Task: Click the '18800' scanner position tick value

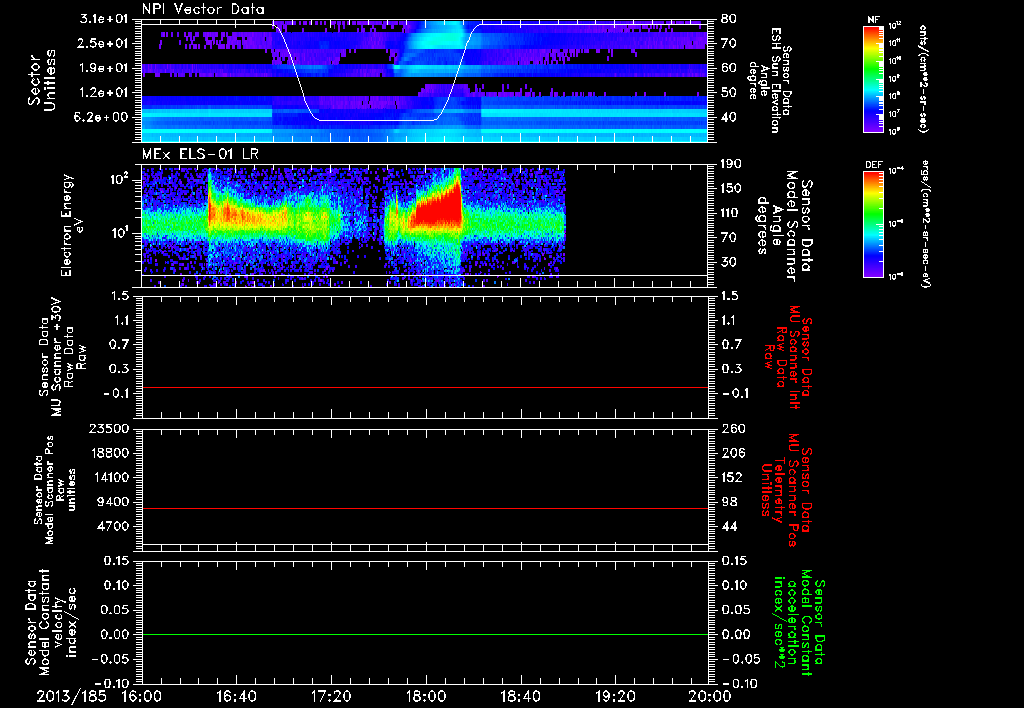Action: 108,453
